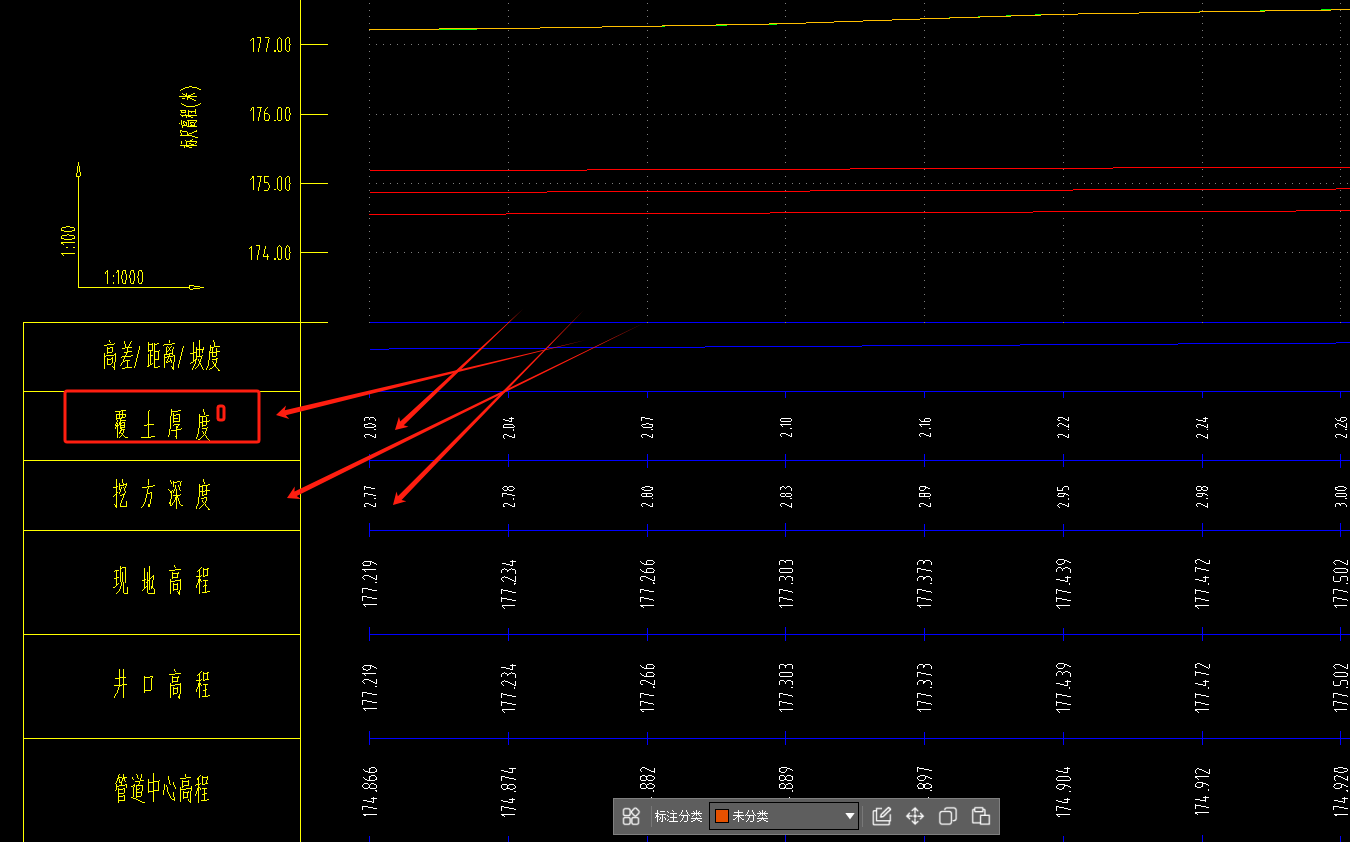Select cover thickness value 2.03
This screenshot has width=1350, height=842.
(x=370, y=427)
